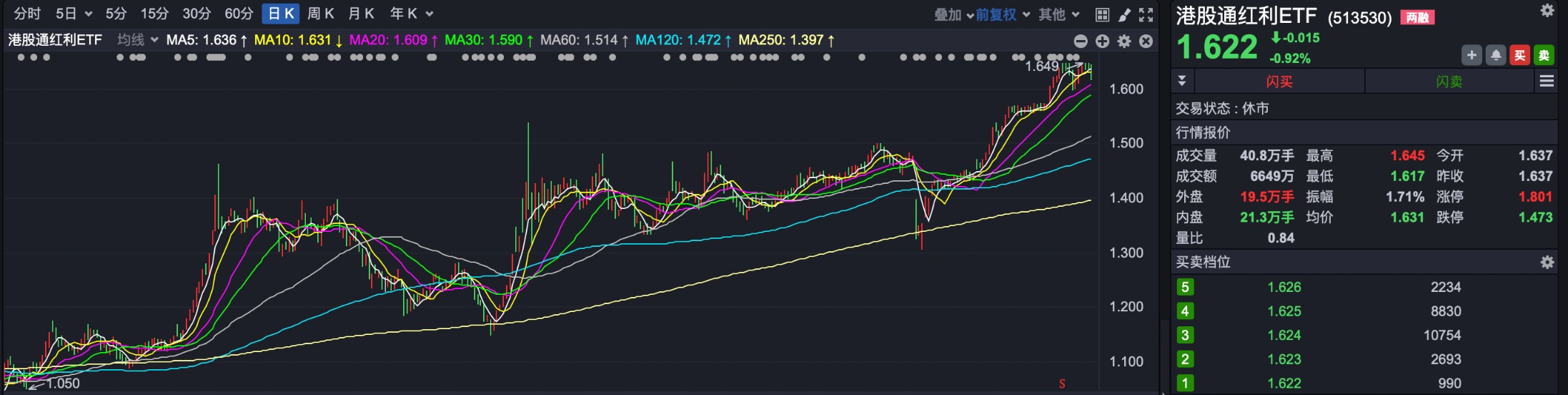Zoom out chart with minus icon
The image size is (1568, 395).
click(x=1081, y=42)
